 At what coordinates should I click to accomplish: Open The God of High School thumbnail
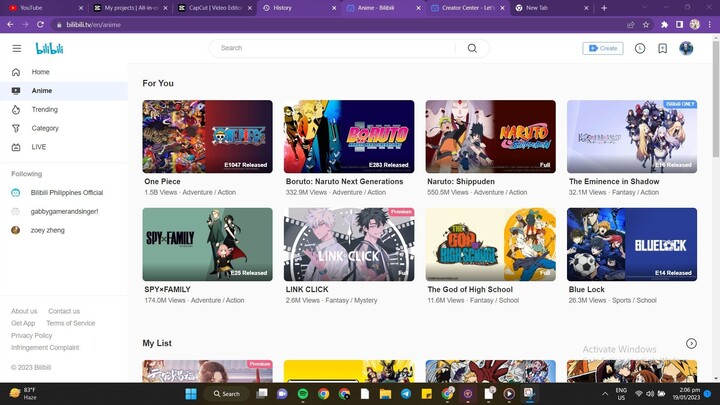(x=490, y=244)
